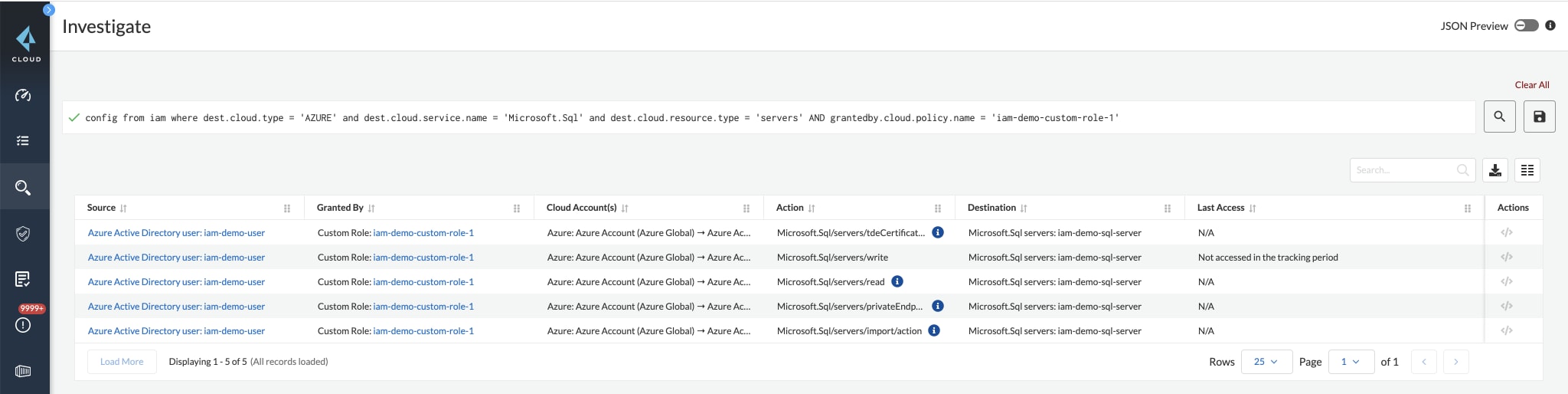
Task: Open code action for privateEndp row
Action: click(1507, 306)
